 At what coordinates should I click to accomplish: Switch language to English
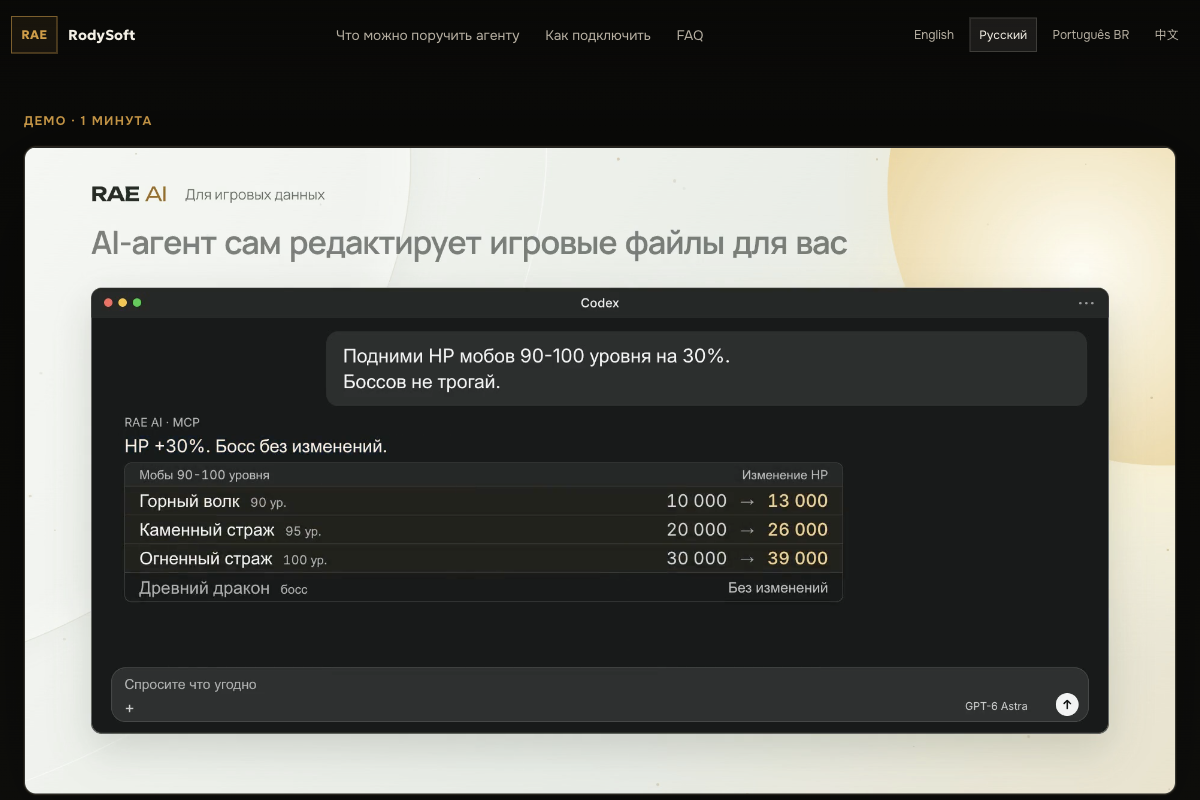pos(934,35)
